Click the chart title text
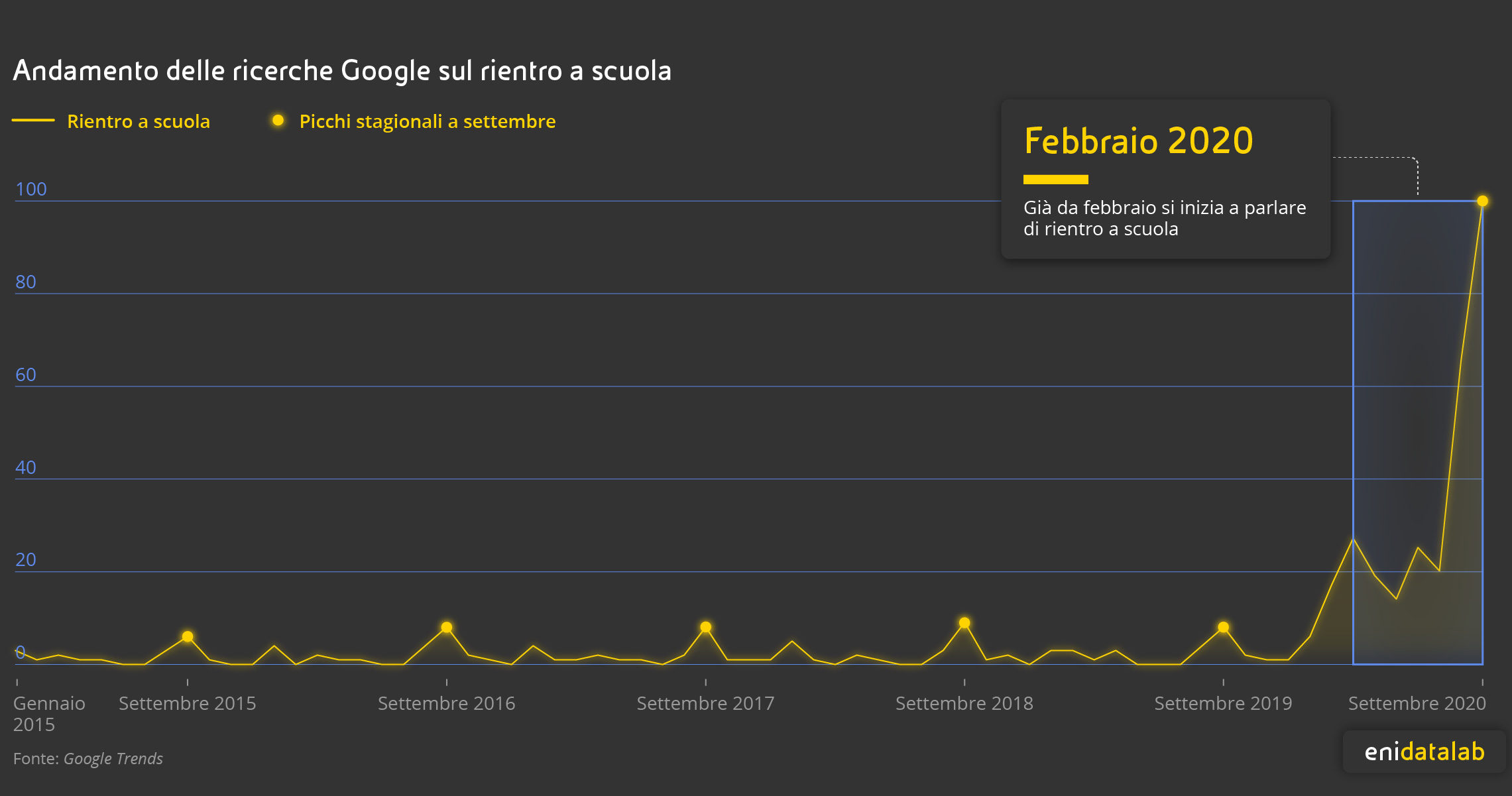 (341, 70)
